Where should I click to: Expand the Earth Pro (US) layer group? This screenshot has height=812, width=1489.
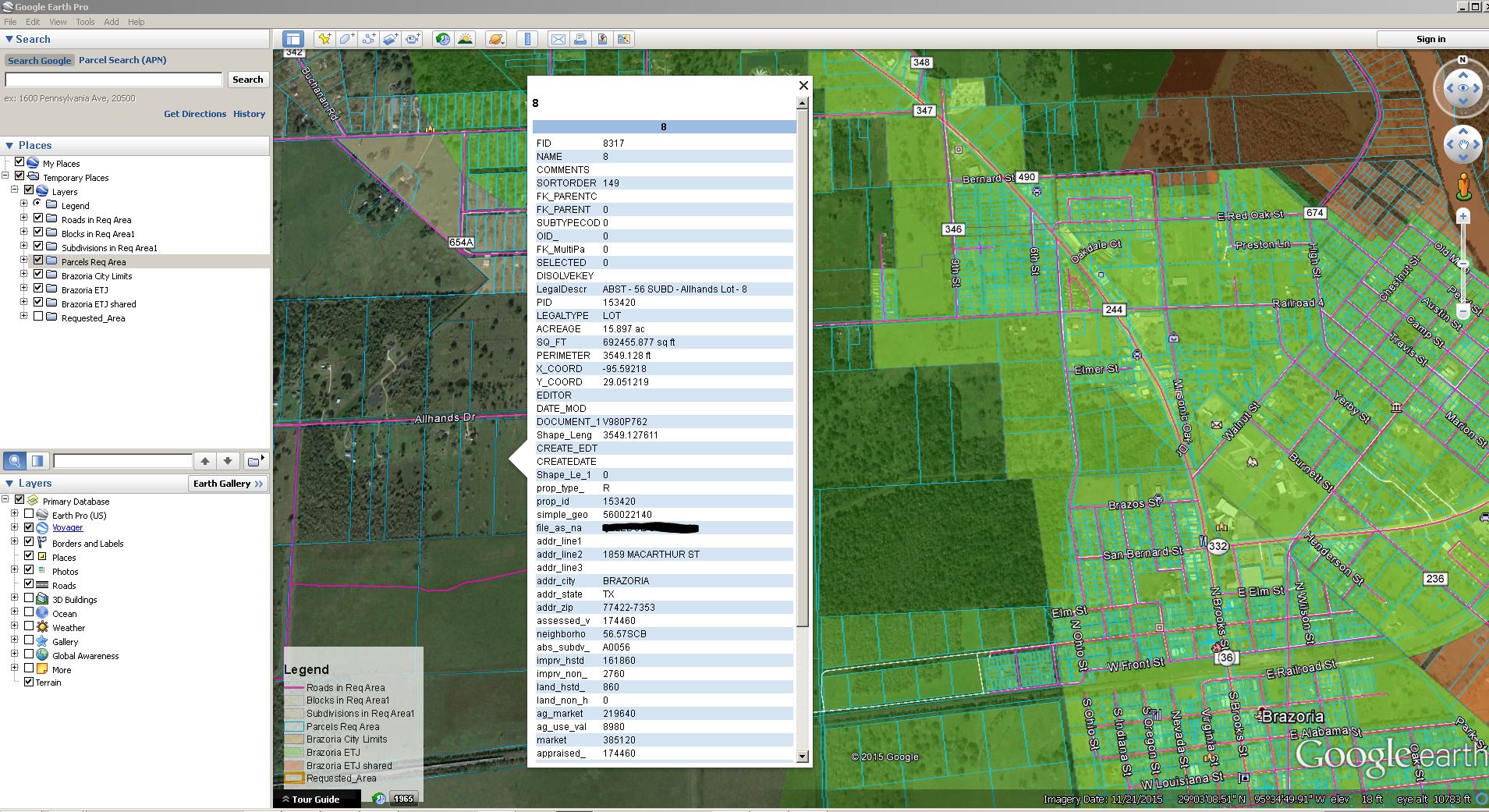point(15,515)
